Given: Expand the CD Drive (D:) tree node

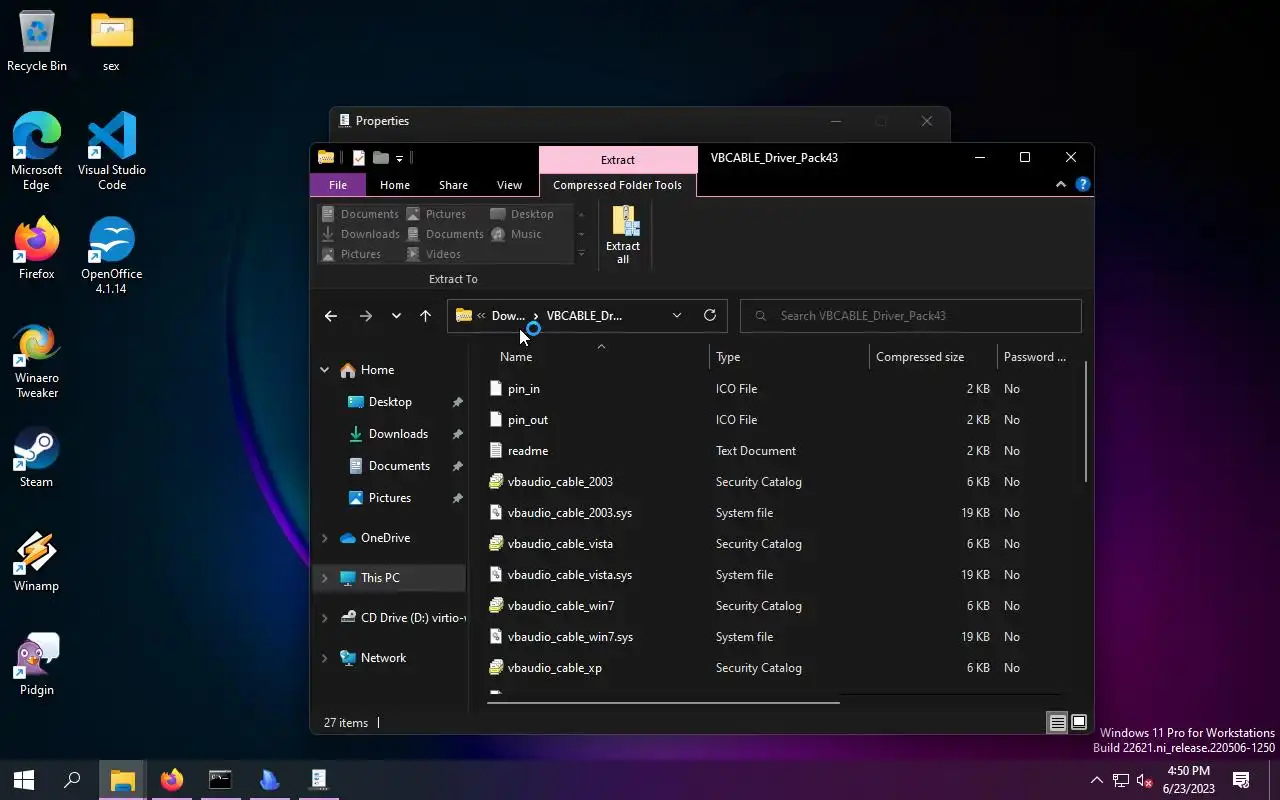Looking at the screenshot, I should (324, 618).
